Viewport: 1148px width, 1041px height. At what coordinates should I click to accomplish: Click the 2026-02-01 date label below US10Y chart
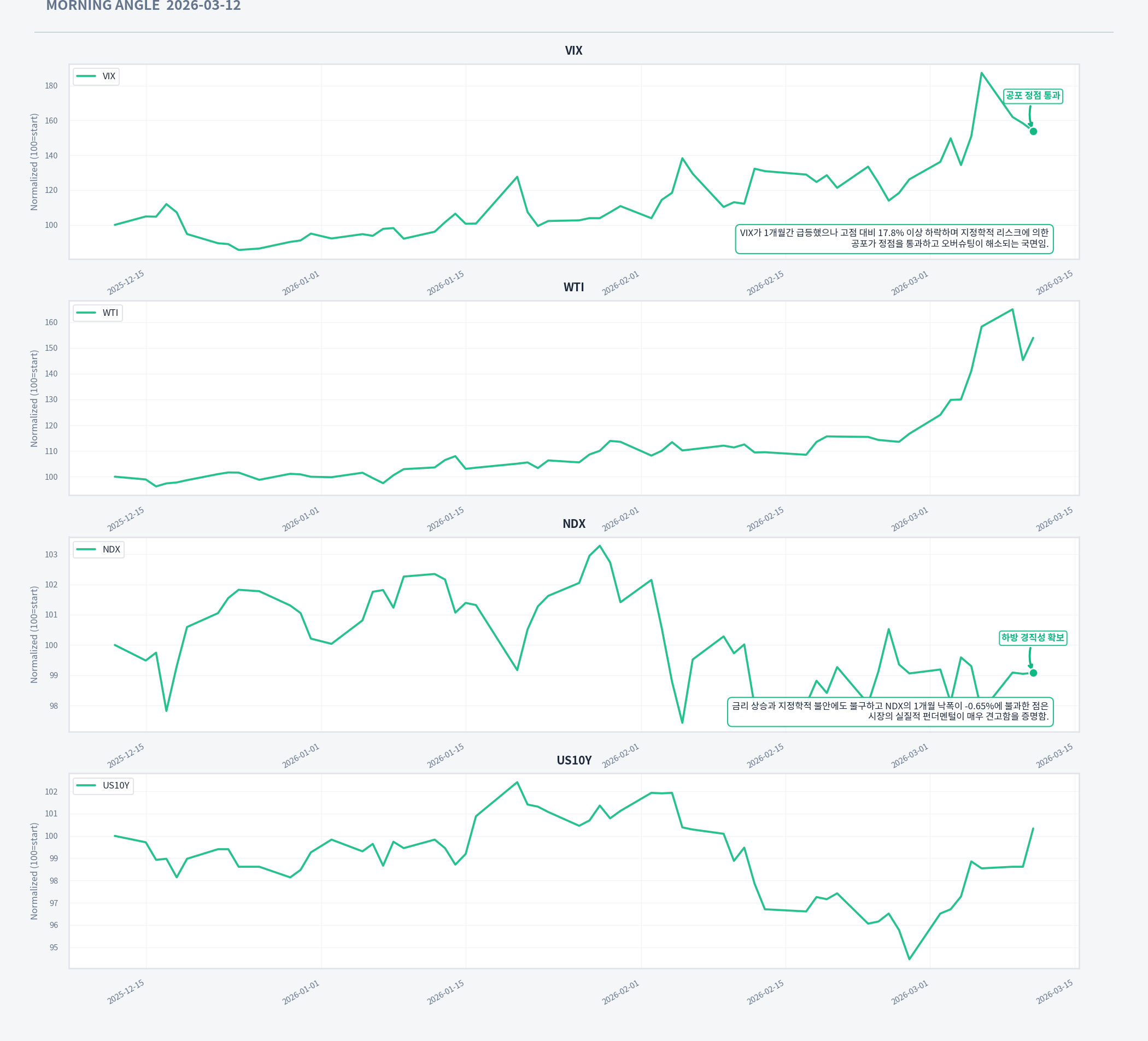tap(620, 992)
